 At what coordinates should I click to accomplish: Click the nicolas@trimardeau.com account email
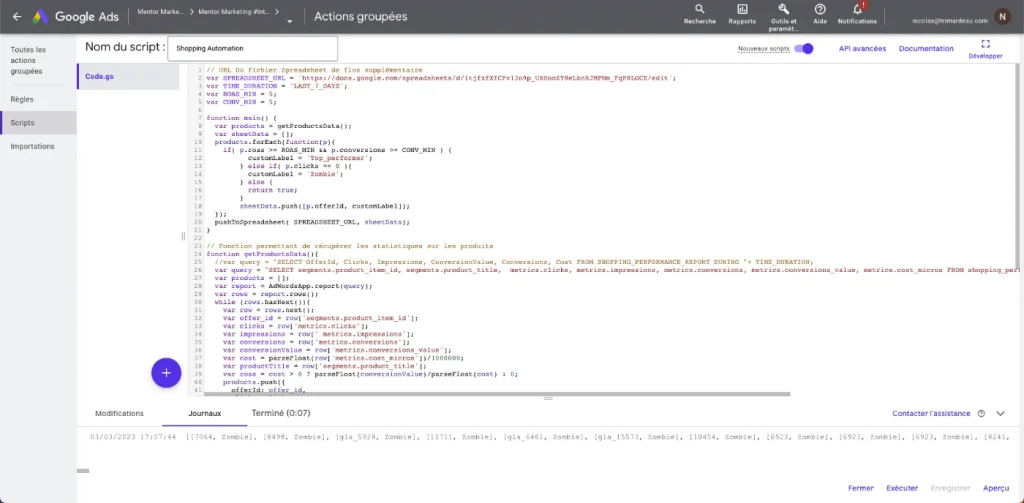click(x=950, y=21)
